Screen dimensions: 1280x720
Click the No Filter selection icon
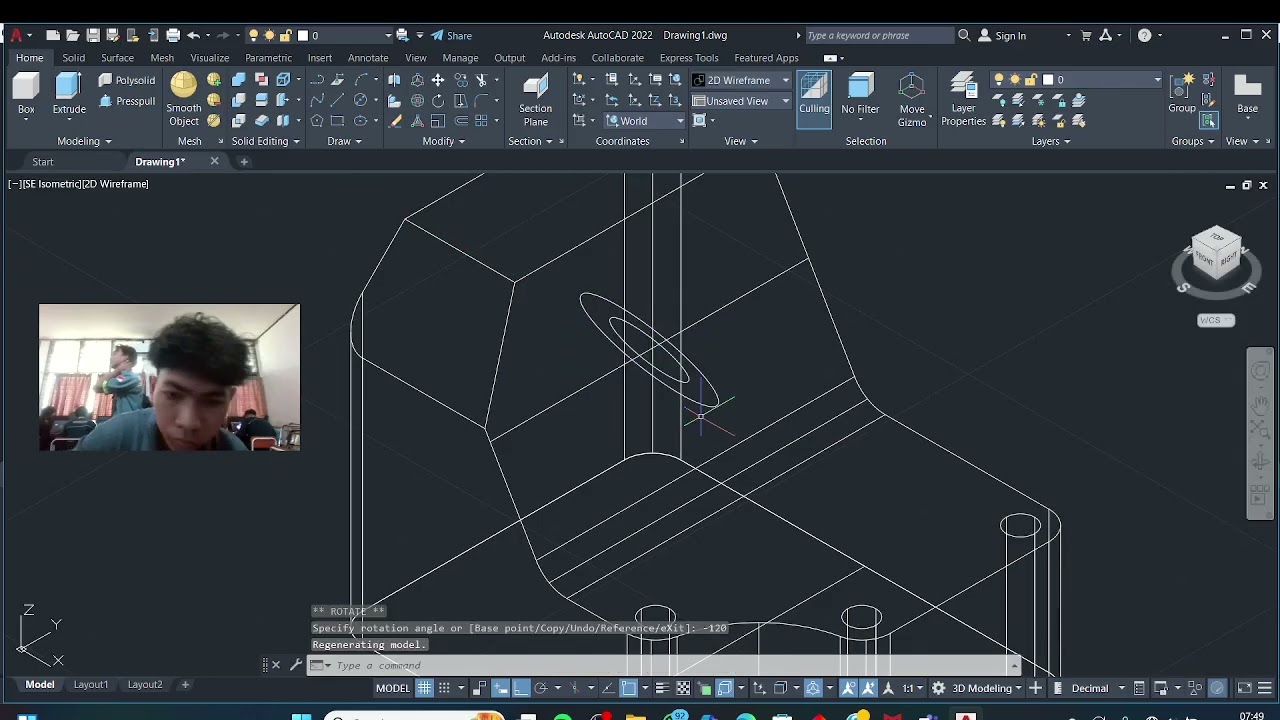pyautogui.click(x=860, y=95)
